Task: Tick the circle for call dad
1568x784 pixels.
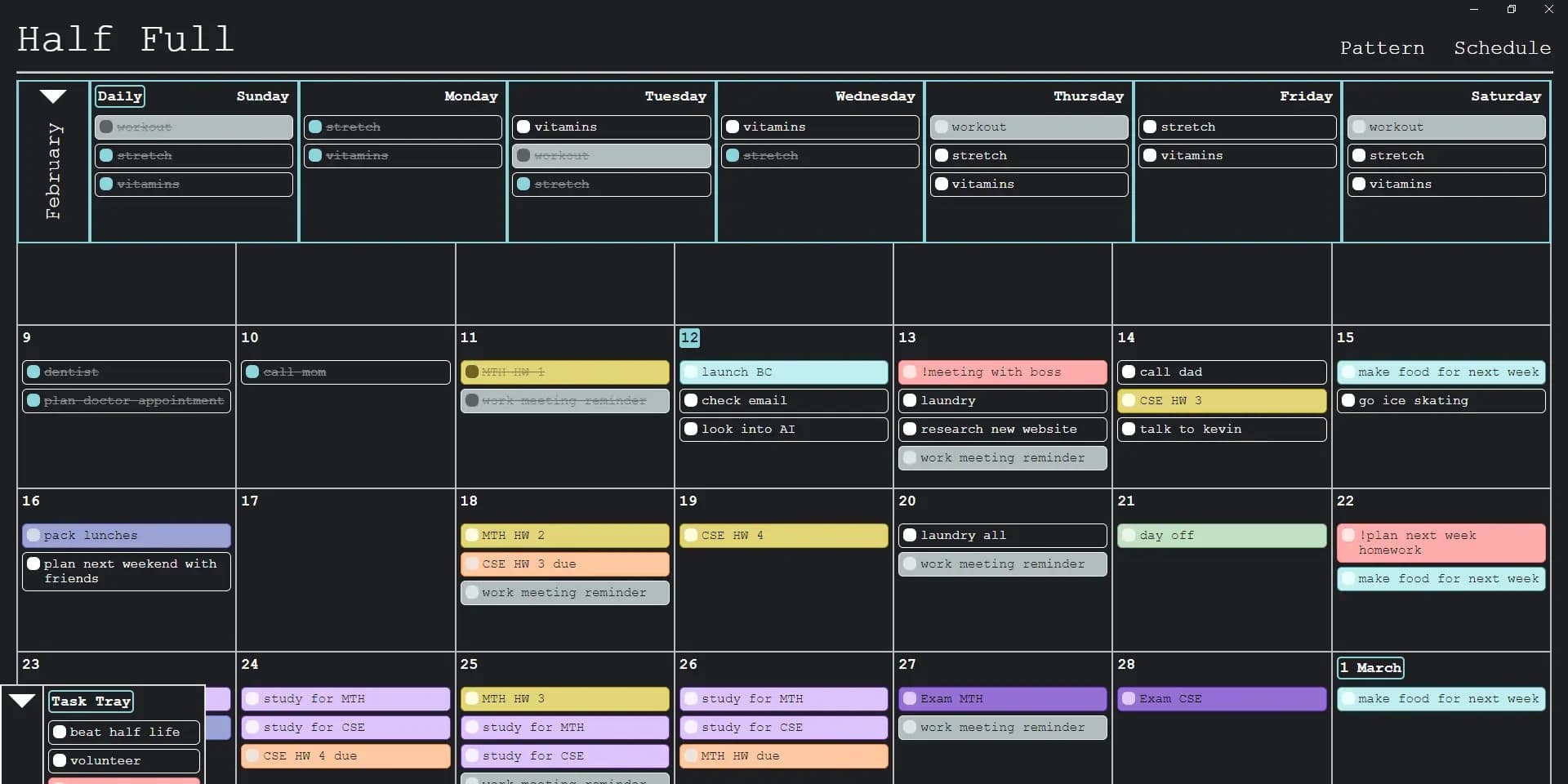Action: pyautogui.click(x=1129, y=372)
